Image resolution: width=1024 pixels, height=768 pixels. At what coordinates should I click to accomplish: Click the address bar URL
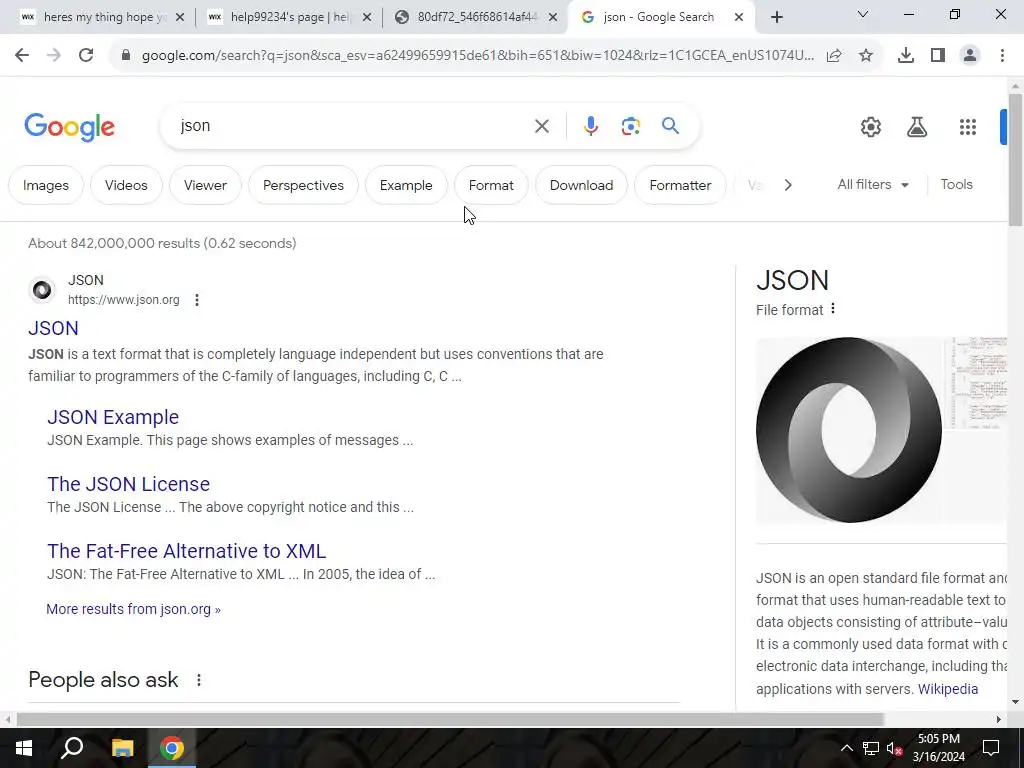(x=477, y=56)
